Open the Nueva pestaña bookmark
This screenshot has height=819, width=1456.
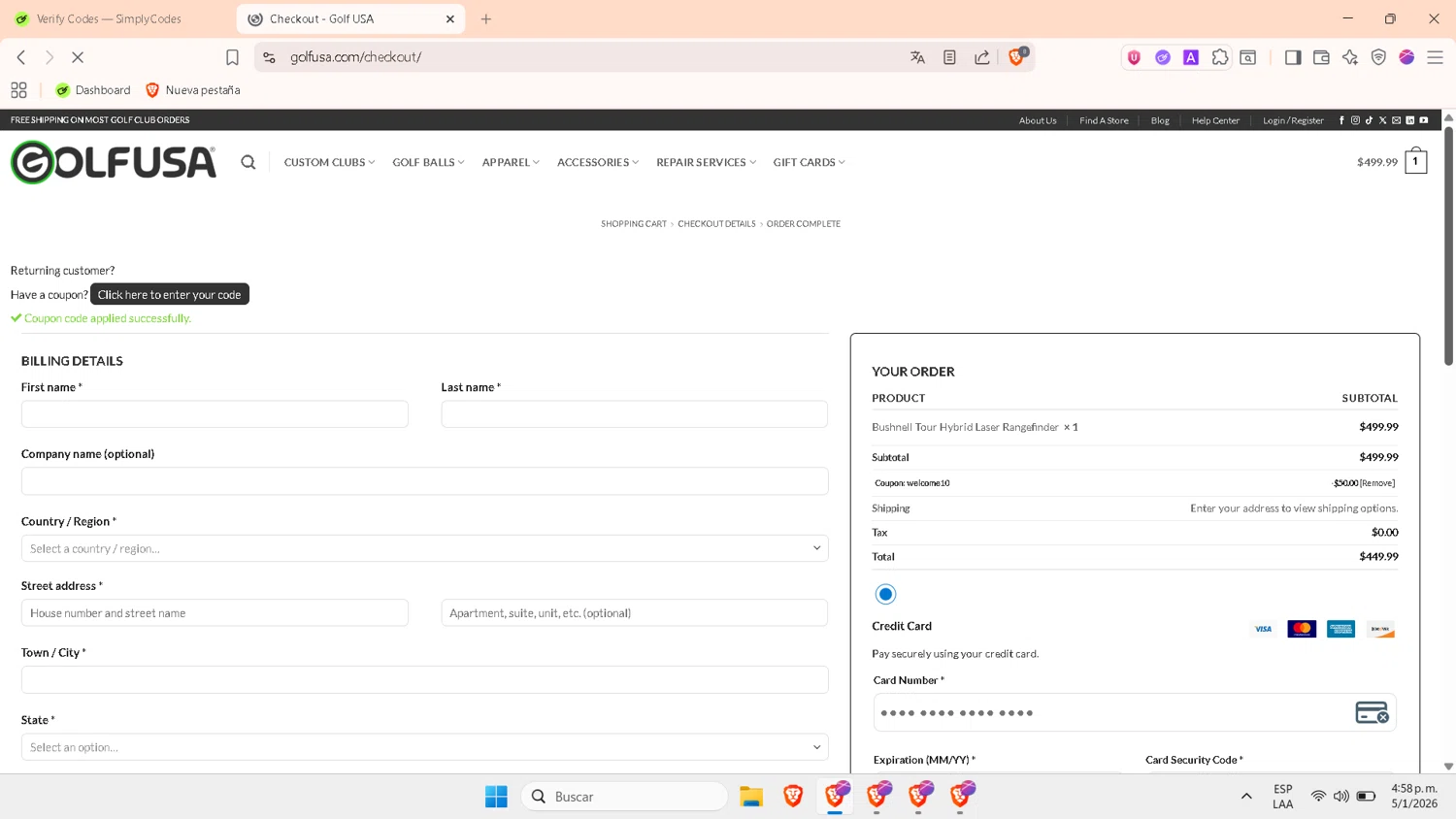[192, 90]
